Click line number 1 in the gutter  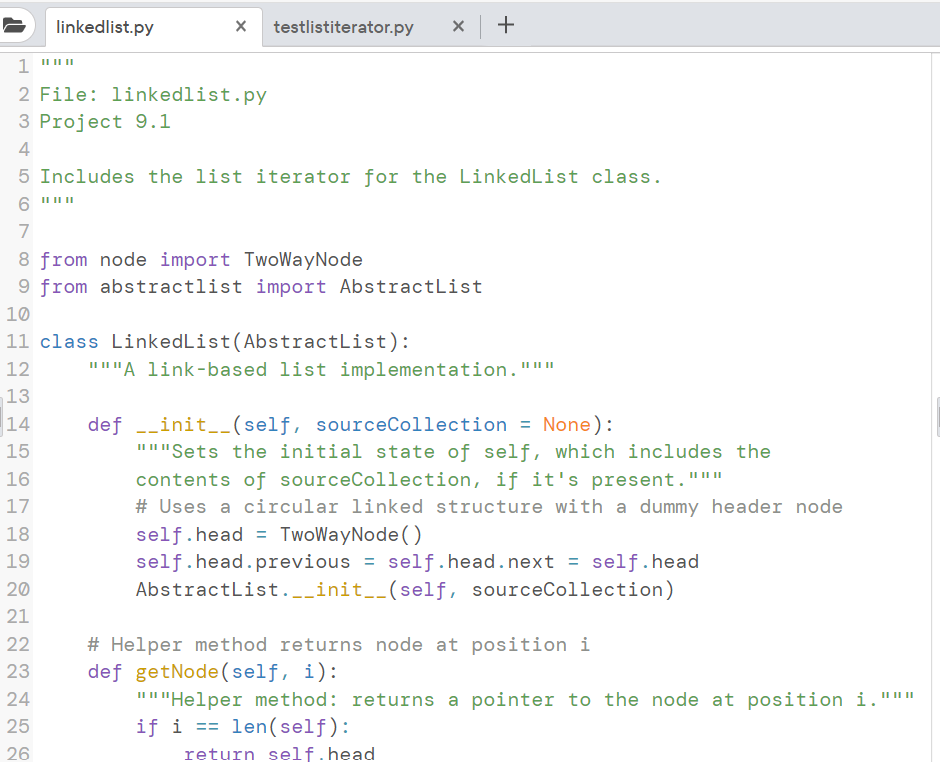pos(24,65)
